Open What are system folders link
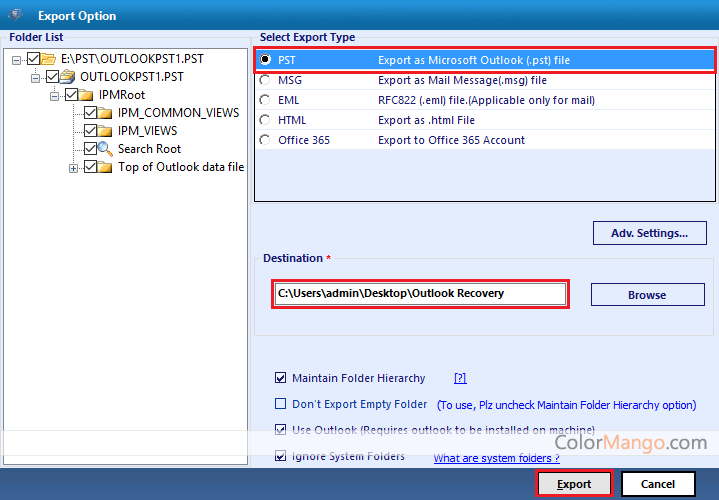The width and height of the screenshot is (719, 500). pos(496,458)
